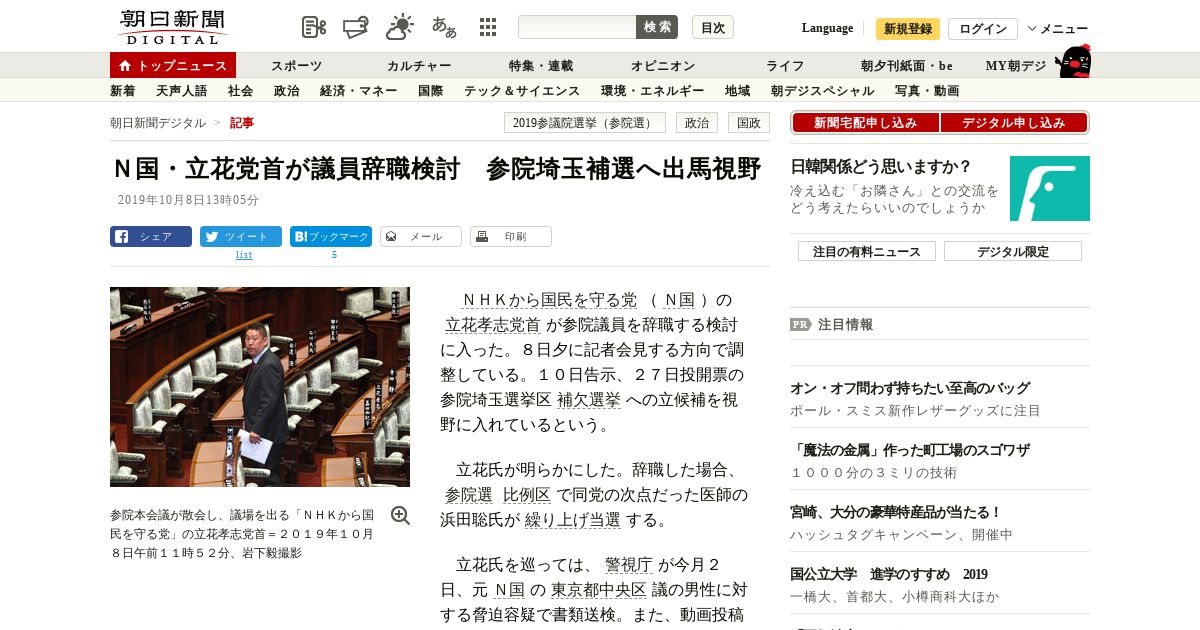
Task: Open the ＮＨＫから国民を守る党 keyword link
Action: click(550, 300)
